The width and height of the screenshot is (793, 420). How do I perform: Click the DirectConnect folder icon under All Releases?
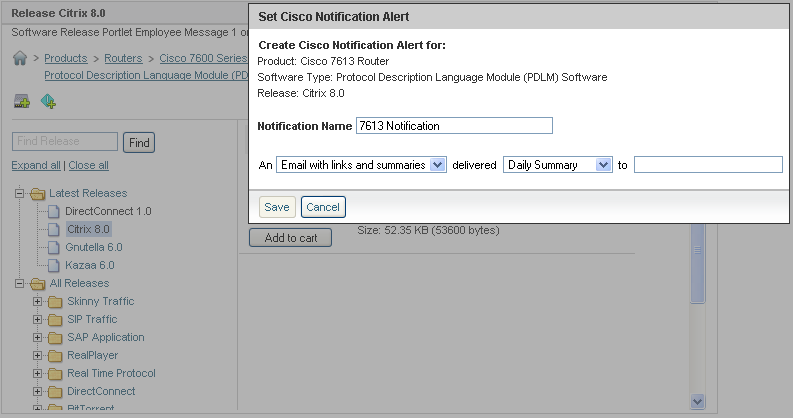tap(55, 392)
